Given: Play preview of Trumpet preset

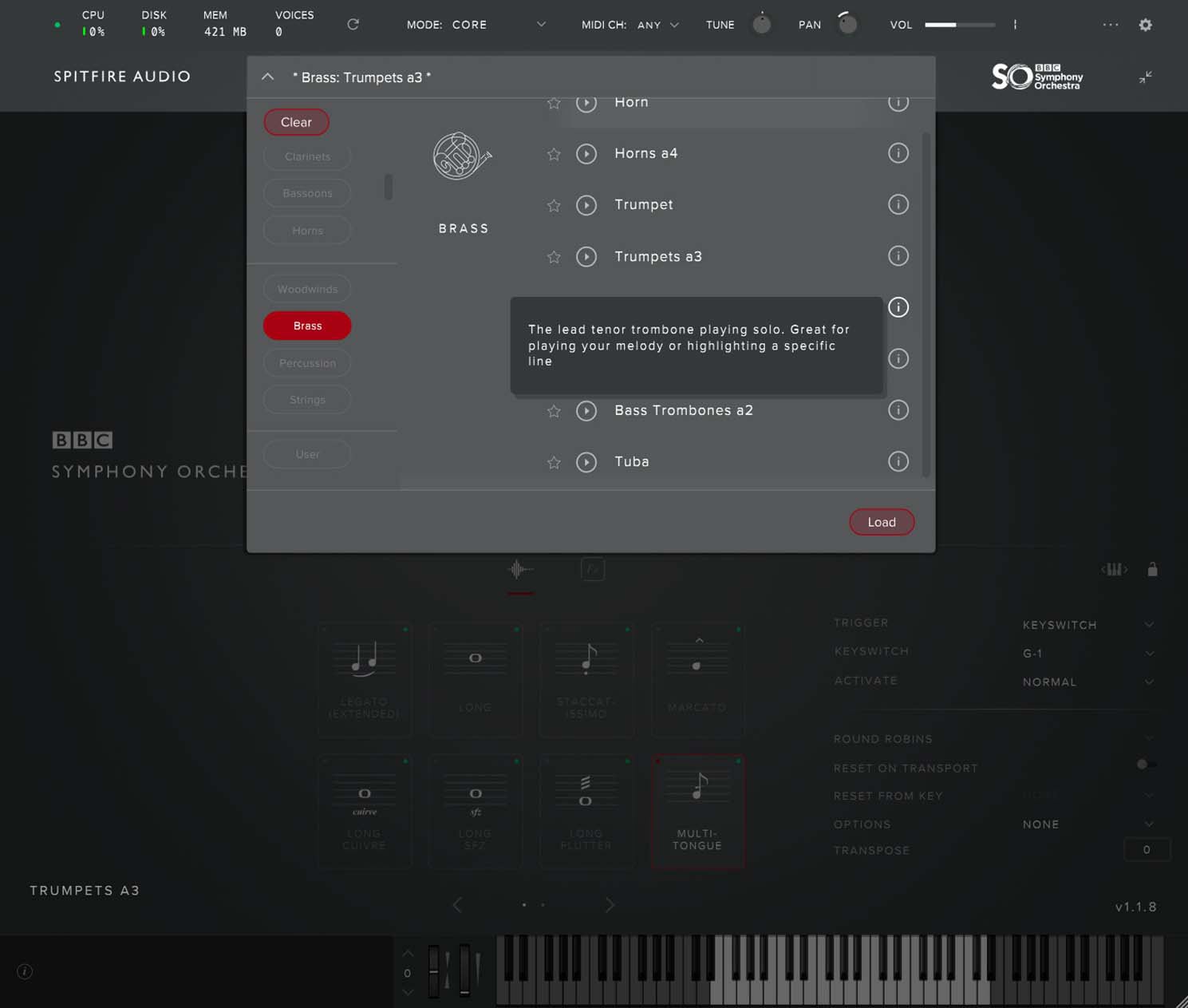Looking at the screenshot, I should coord(586,205).
